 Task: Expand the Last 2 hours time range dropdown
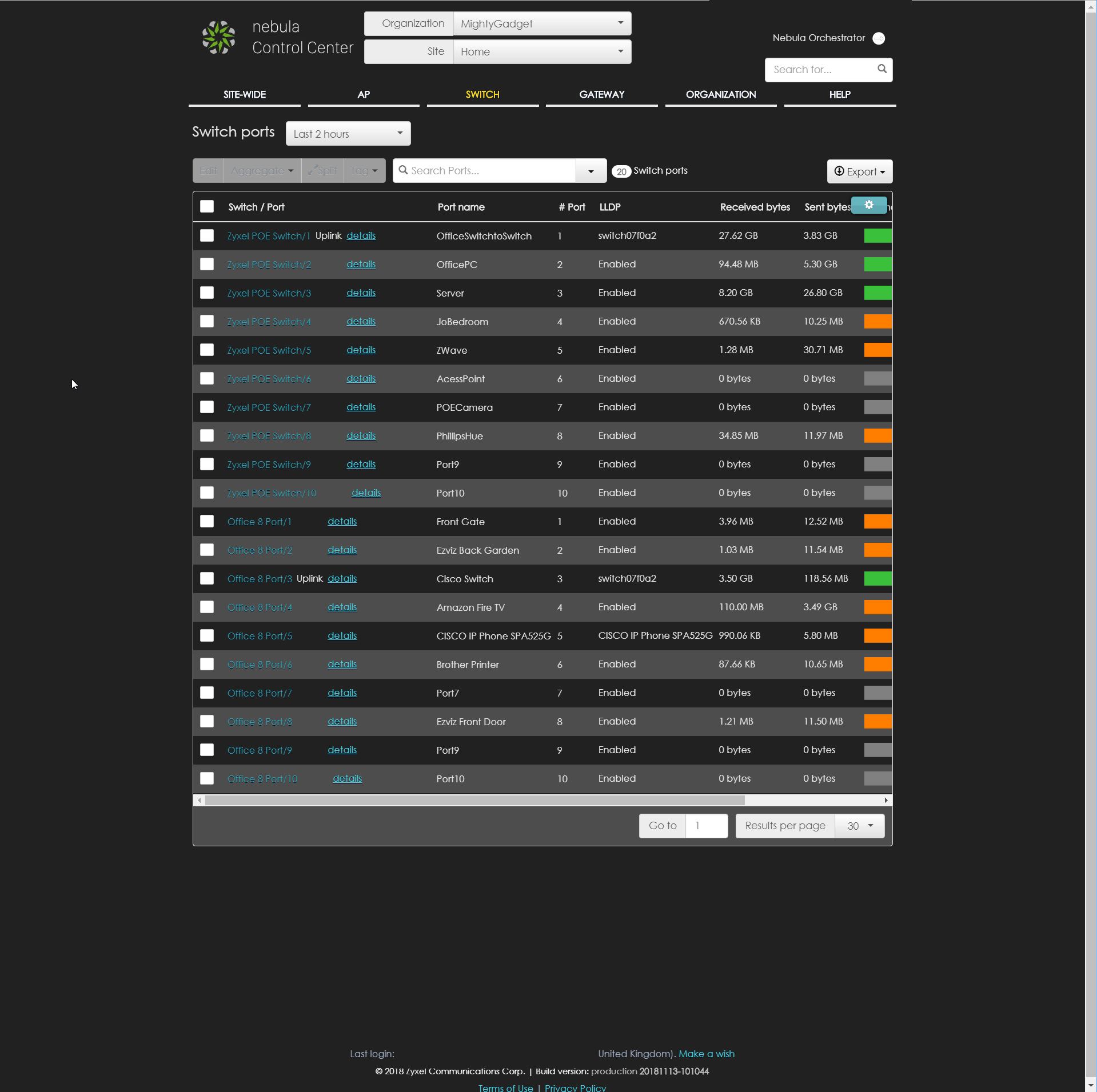348,134
